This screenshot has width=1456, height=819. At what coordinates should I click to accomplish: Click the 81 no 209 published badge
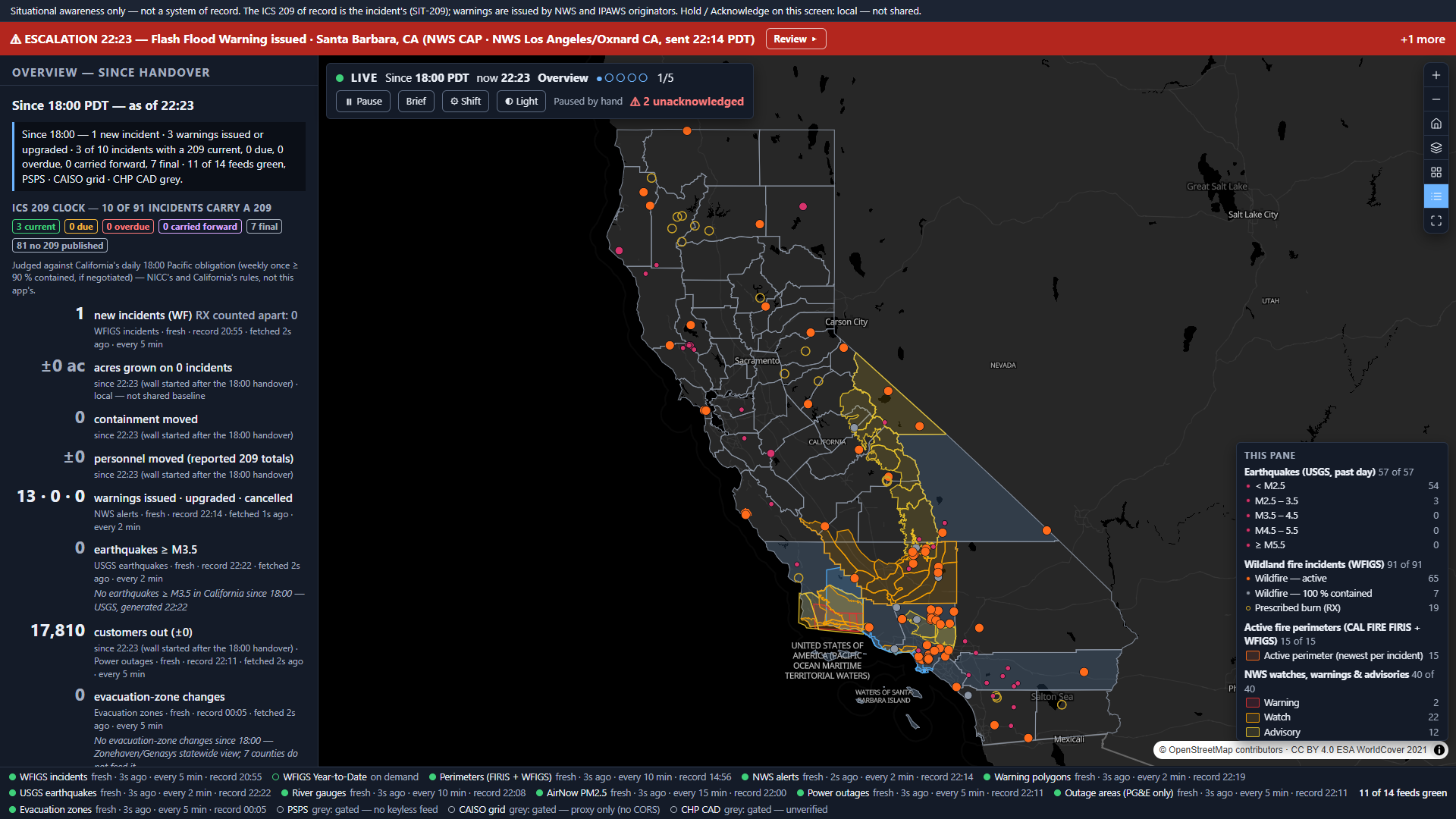click(x=60, y=246)
